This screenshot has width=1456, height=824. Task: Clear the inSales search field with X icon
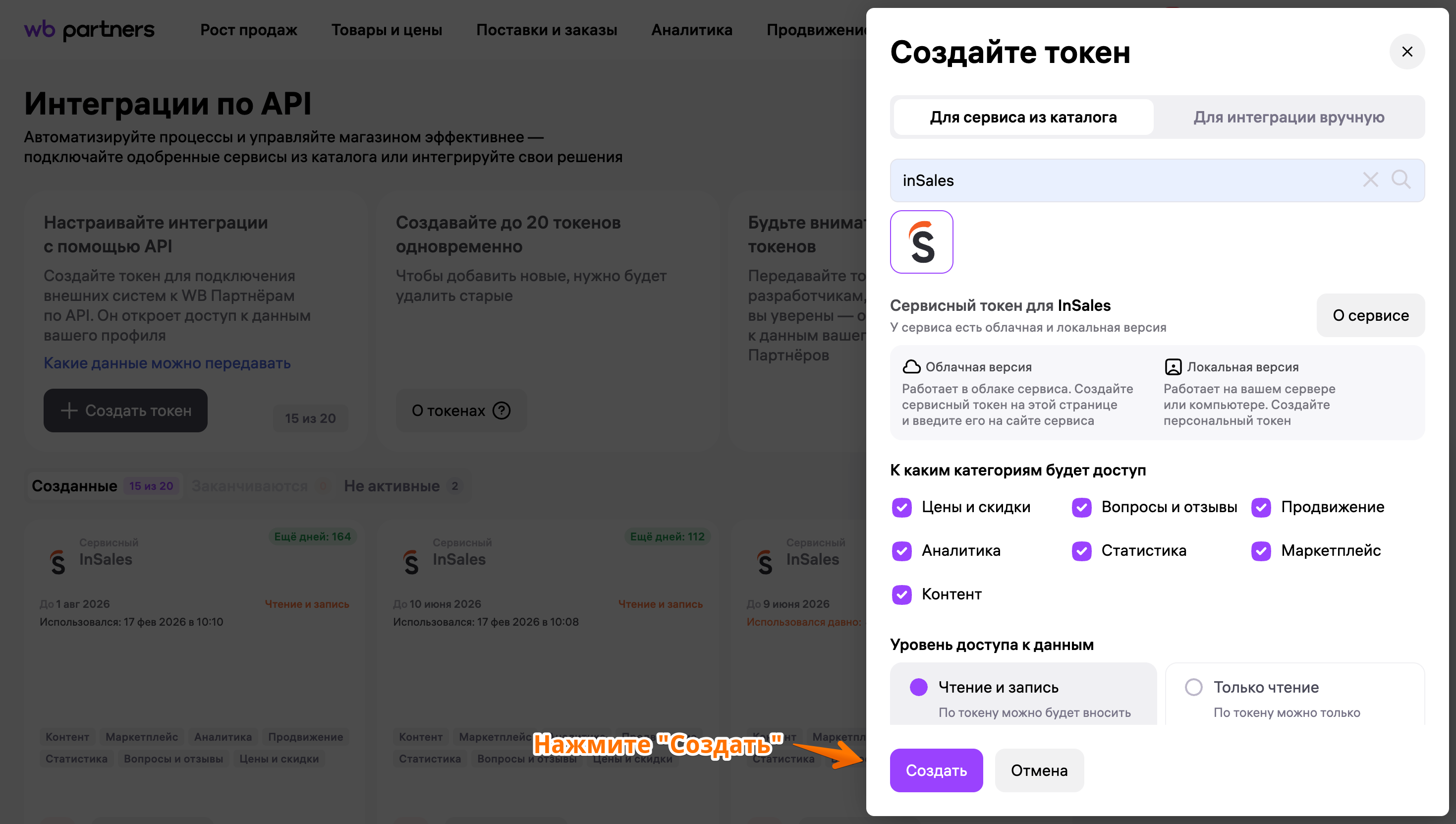1370,180
